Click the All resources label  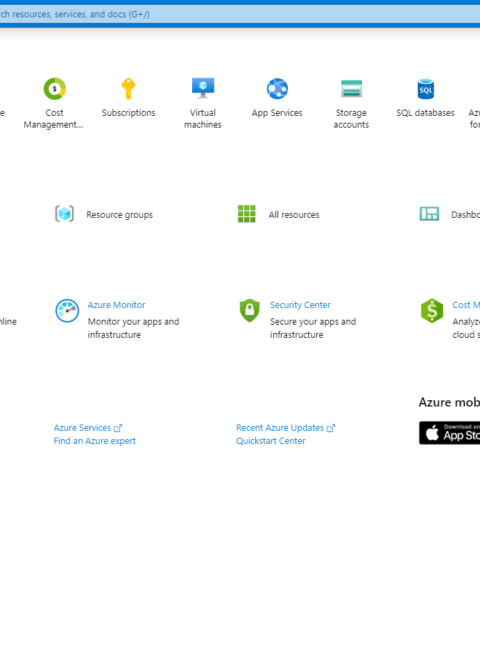pos(294,215)
